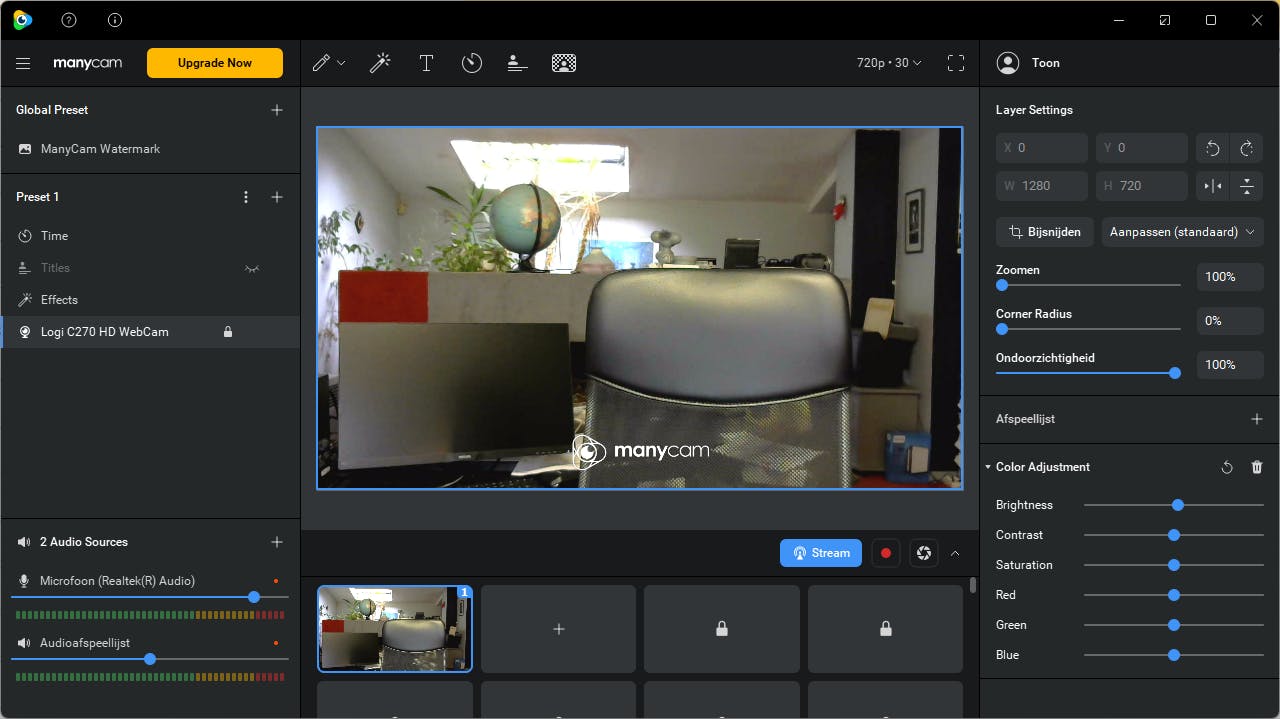Select the Logi C270 HD WebCam layer
The image size is (1280, 719).
click(x=150, y=332)
